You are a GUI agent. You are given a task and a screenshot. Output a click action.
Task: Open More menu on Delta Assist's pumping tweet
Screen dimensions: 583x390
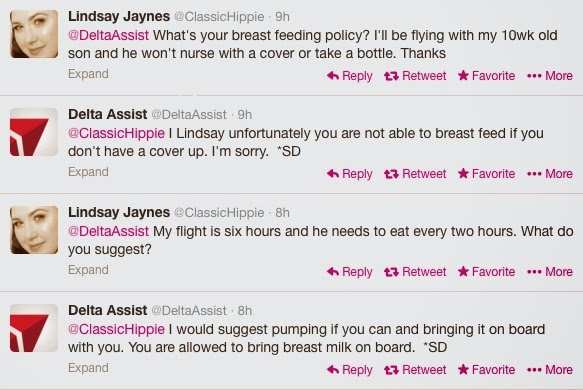click(x=550, y=370)
